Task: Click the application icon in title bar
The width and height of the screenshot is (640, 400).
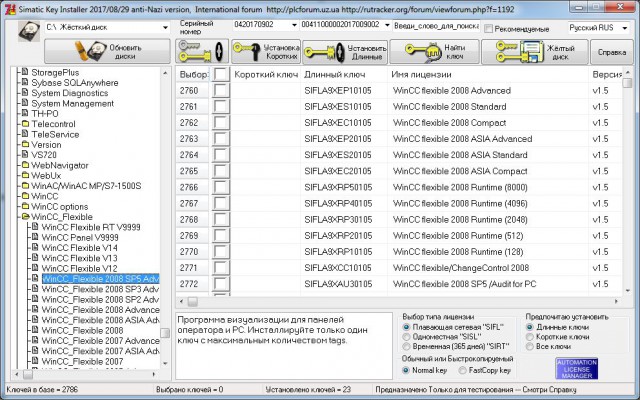Action: pyautogui.click(x=10, y=9)
